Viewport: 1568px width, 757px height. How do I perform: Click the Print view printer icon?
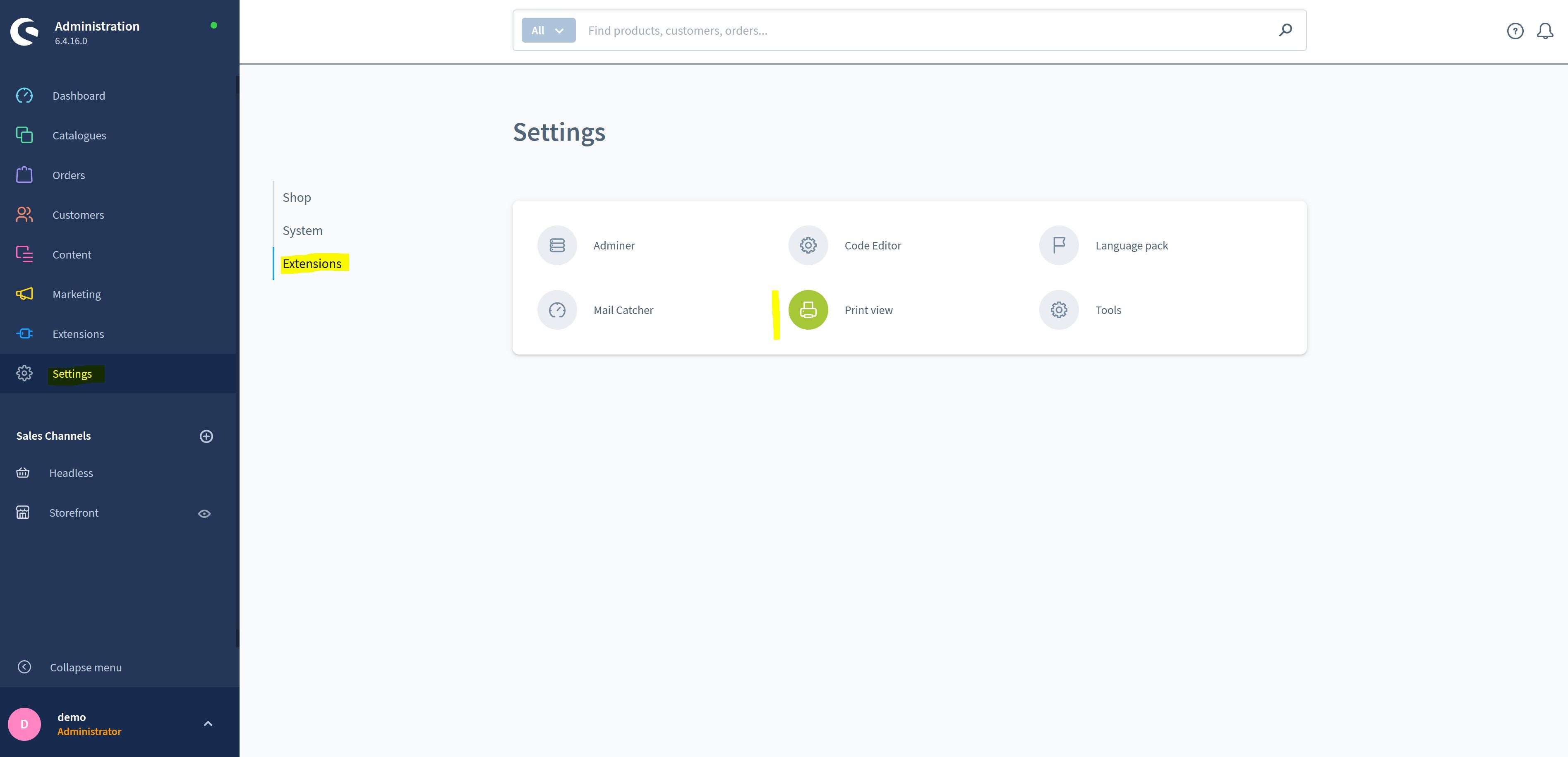coord(808,309)
